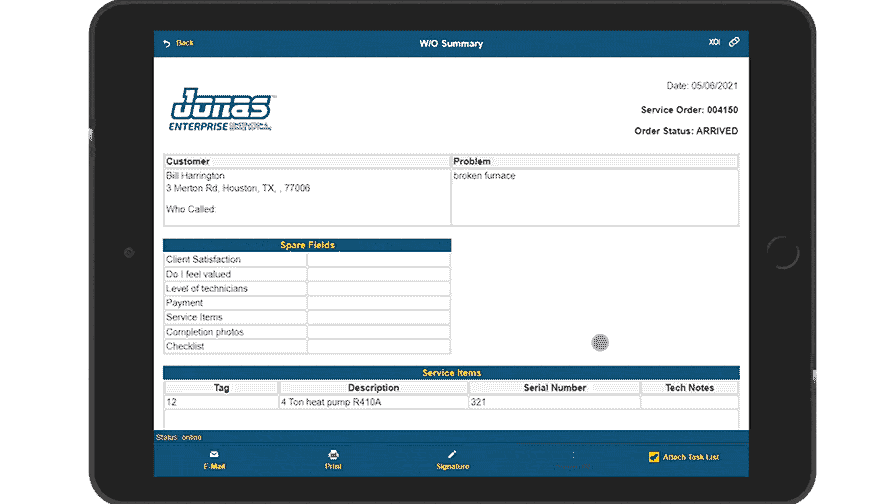
Task: Click the W/O Summary title
Action: pos(451,43)
